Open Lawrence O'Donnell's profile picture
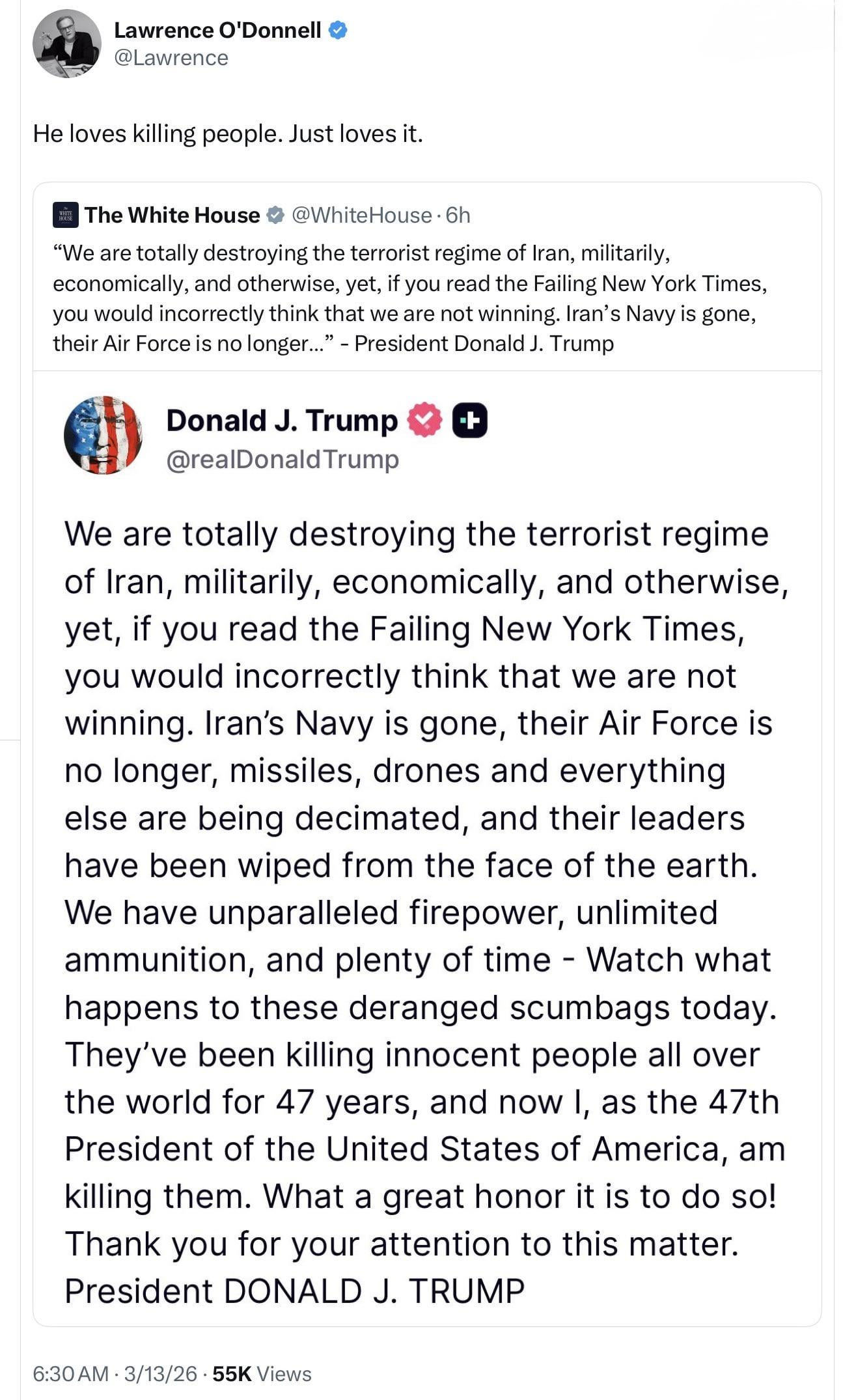The width and height of the screenshot is (843, 1400). click(x=66, y=44)
